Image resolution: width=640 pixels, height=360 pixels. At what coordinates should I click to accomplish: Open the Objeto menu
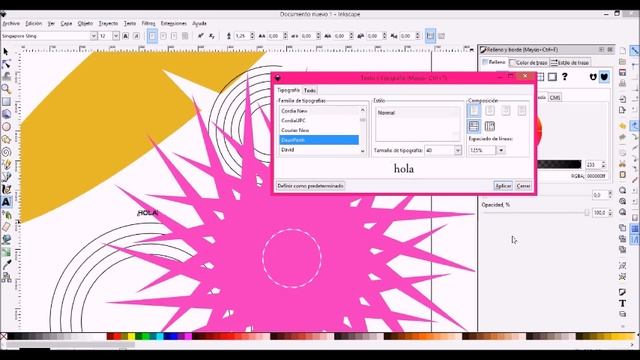pyautogui.click(x=85, y=23)
